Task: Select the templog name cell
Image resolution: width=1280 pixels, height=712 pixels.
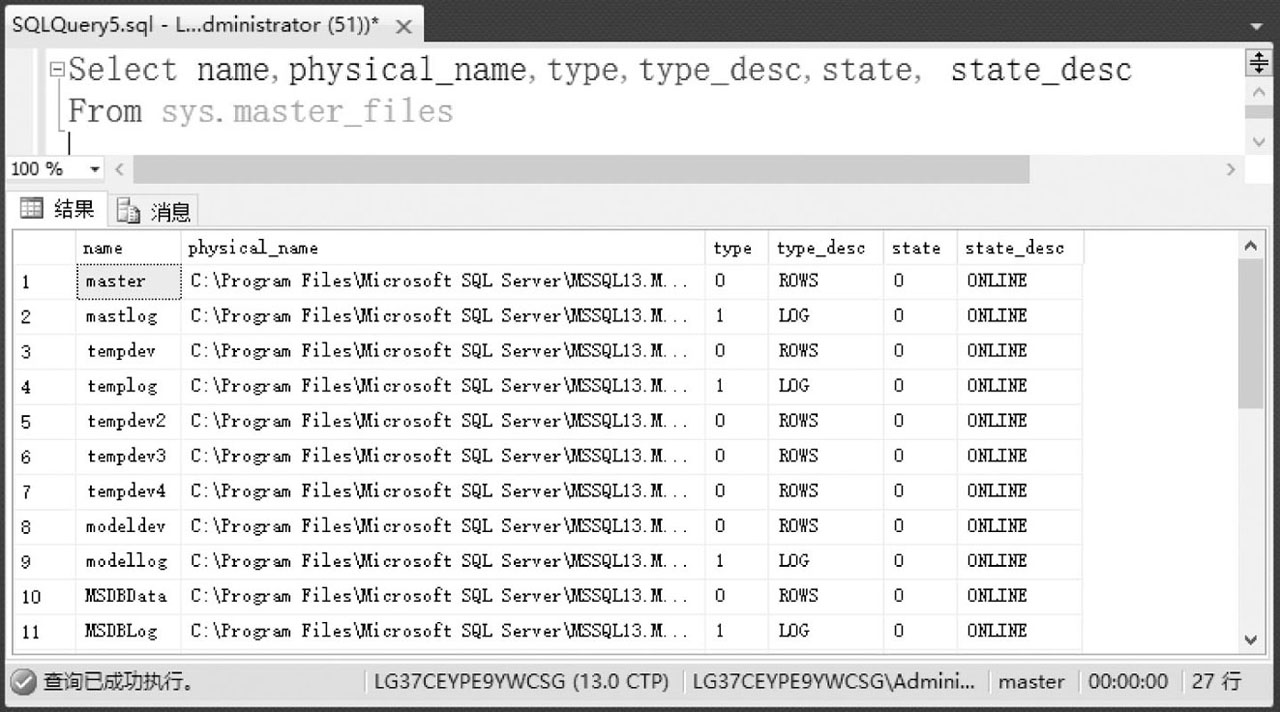Action: pyautogui.click(x=128, y=387)
